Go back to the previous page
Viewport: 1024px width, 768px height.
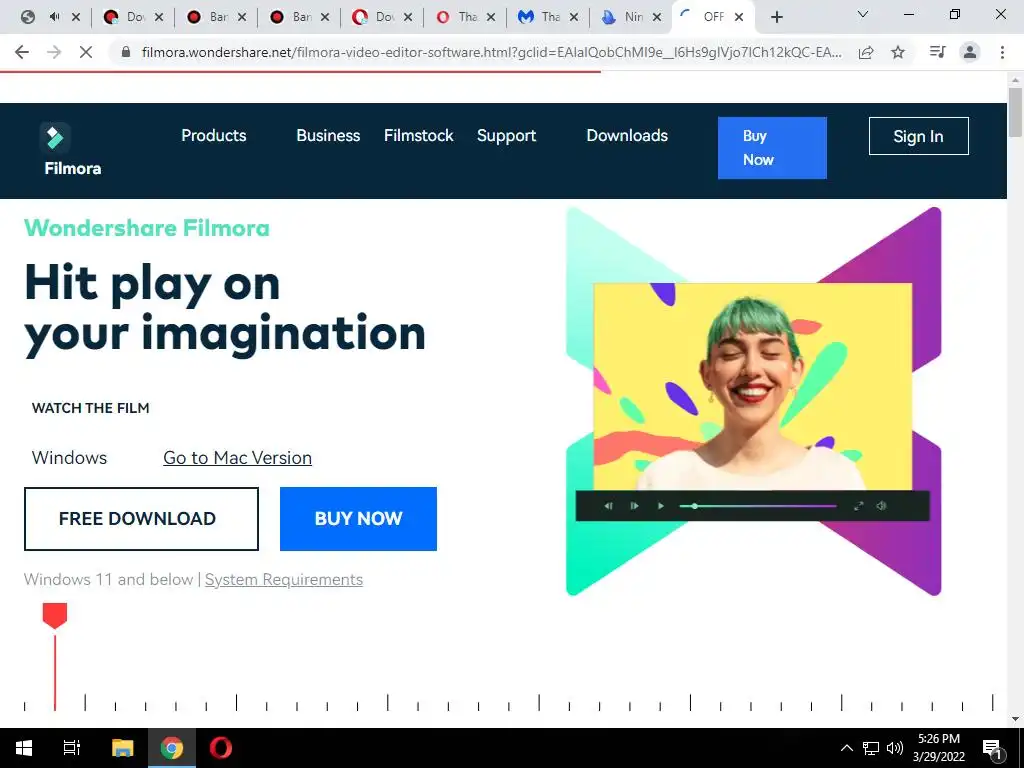[22, 52]
